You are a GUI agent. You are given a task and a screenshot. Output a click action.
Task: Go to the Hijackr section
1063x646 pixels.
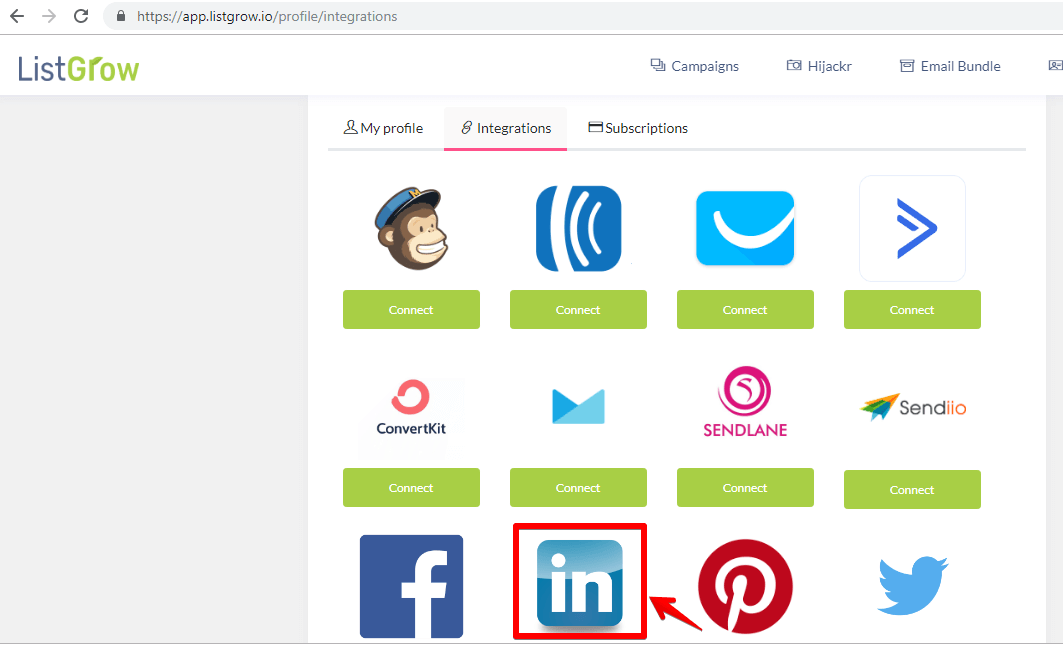pyautogui.click(x=818, y=66)
